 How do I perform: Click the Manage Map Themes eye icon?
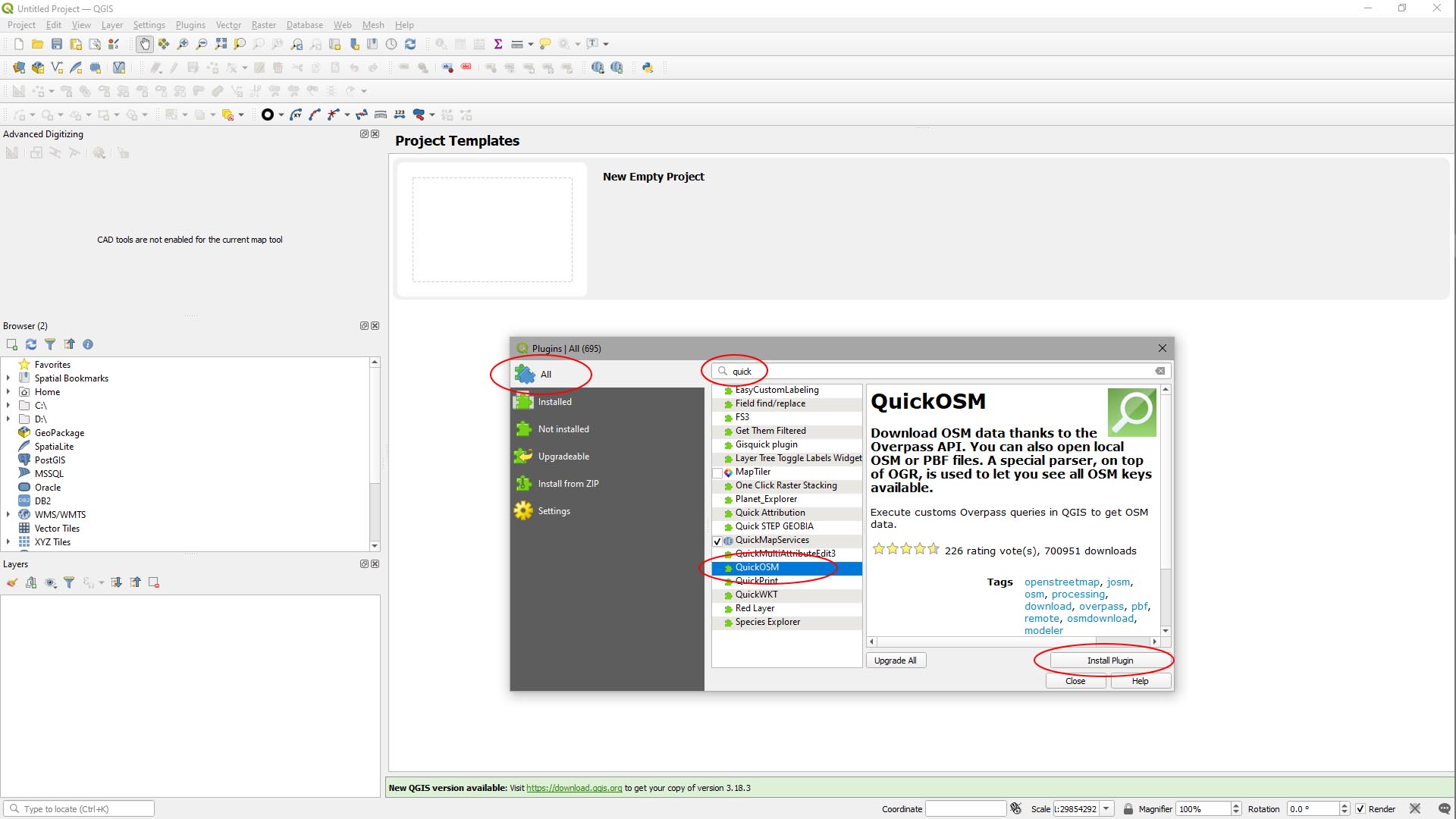[x=50, y=582]
